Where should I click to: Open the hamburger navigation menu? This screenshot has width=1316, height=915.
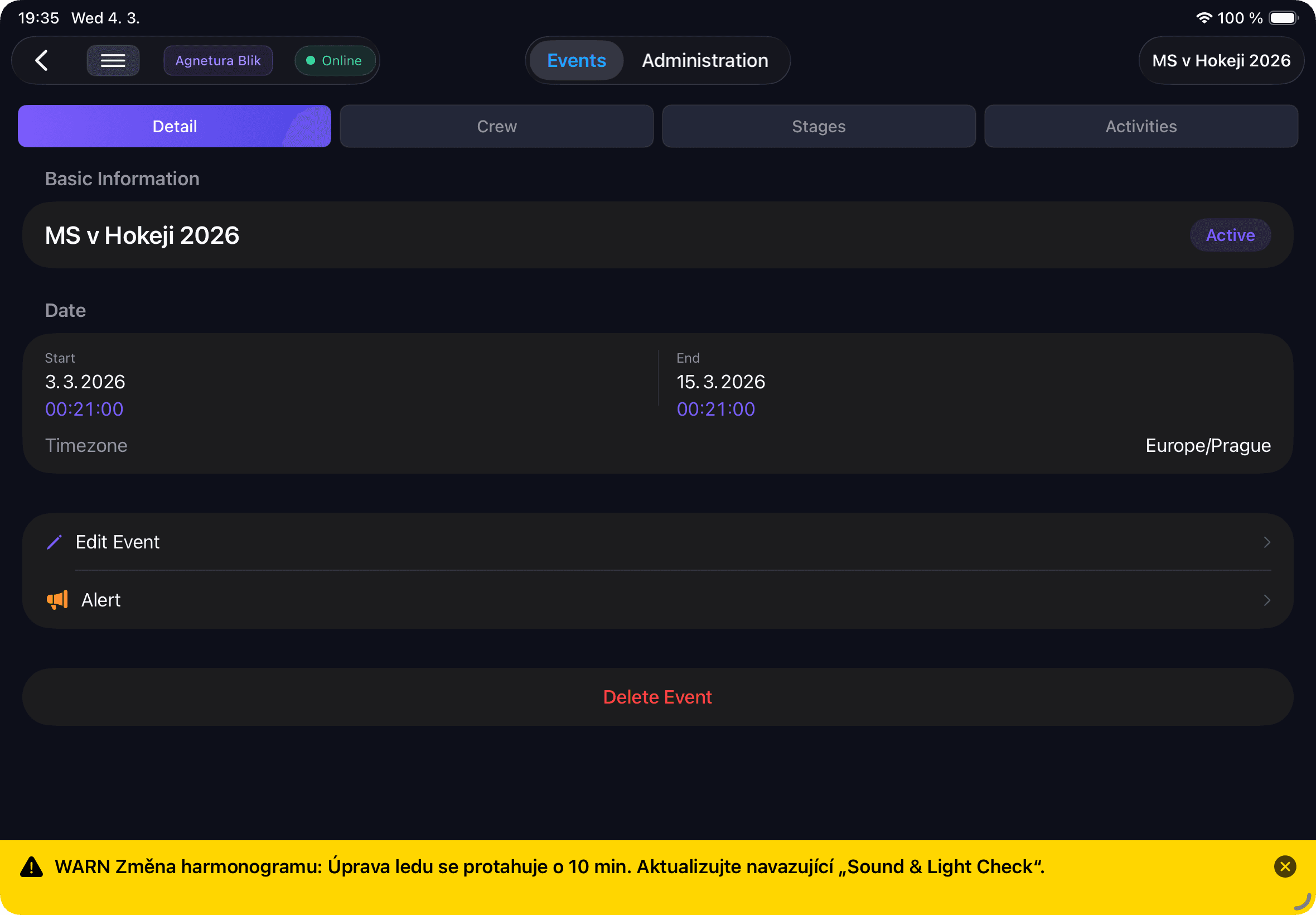[113, 60]
